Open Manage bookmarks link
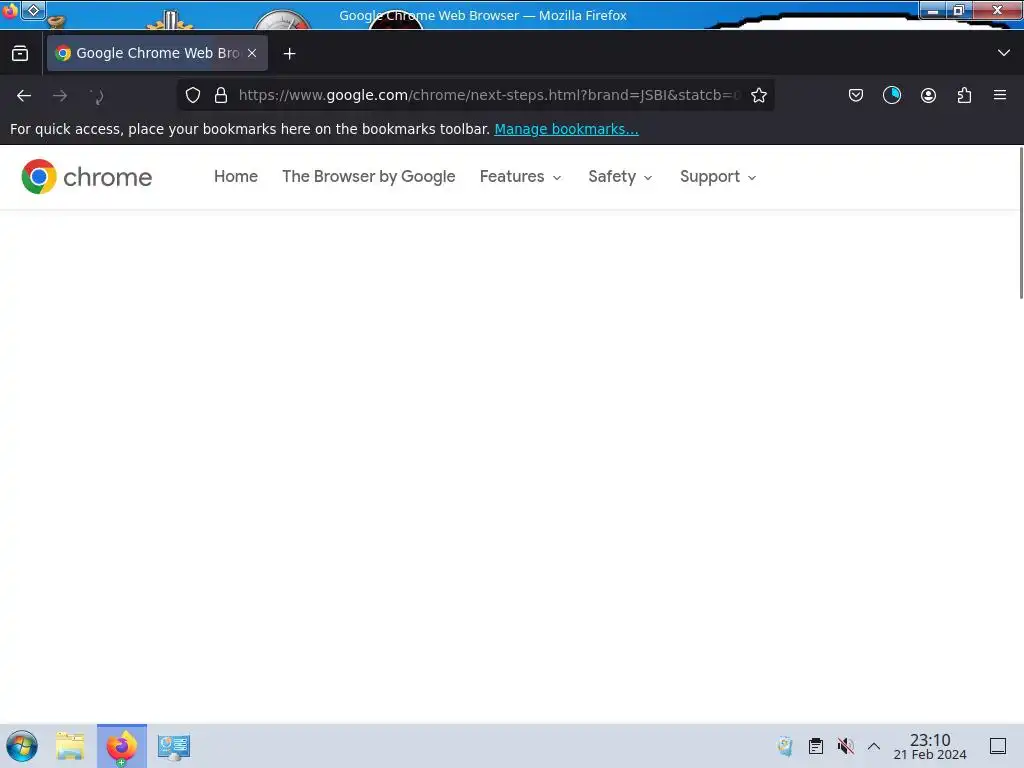Image resolution: width=1024 pixels, height=768 pixels. [x=566, y=129]
